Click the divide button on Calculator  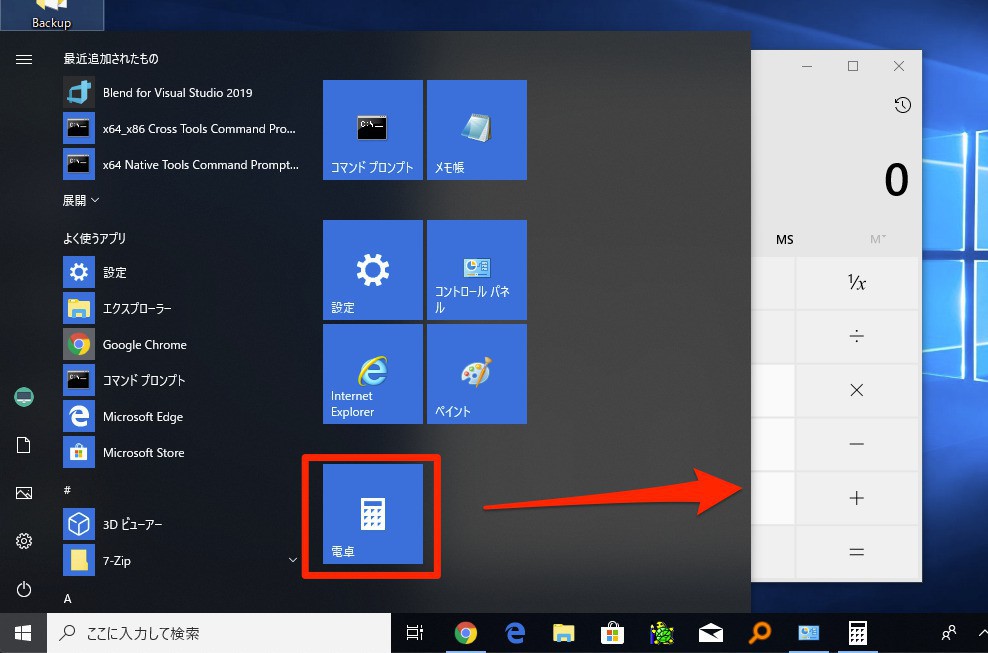(x=856, y=337)
